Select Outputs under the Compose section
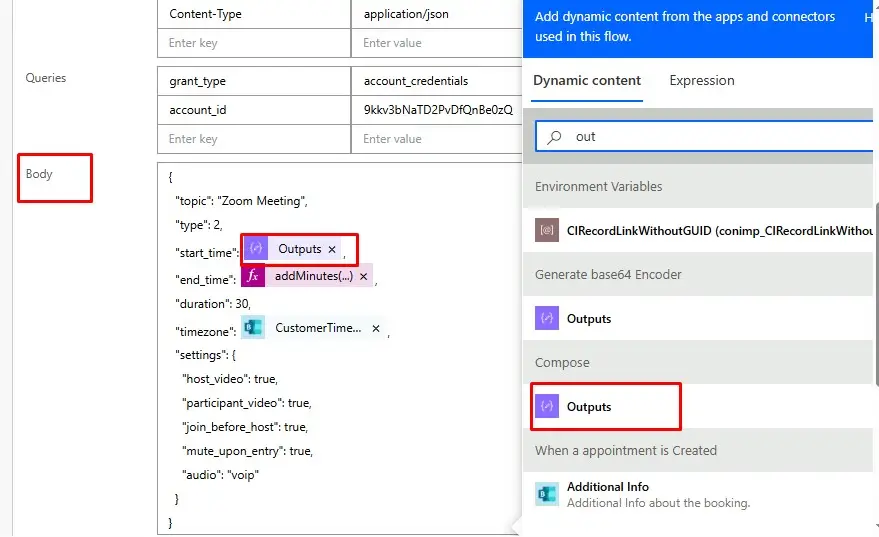Screen dimensions: 879x537 (x=588, y=407)
